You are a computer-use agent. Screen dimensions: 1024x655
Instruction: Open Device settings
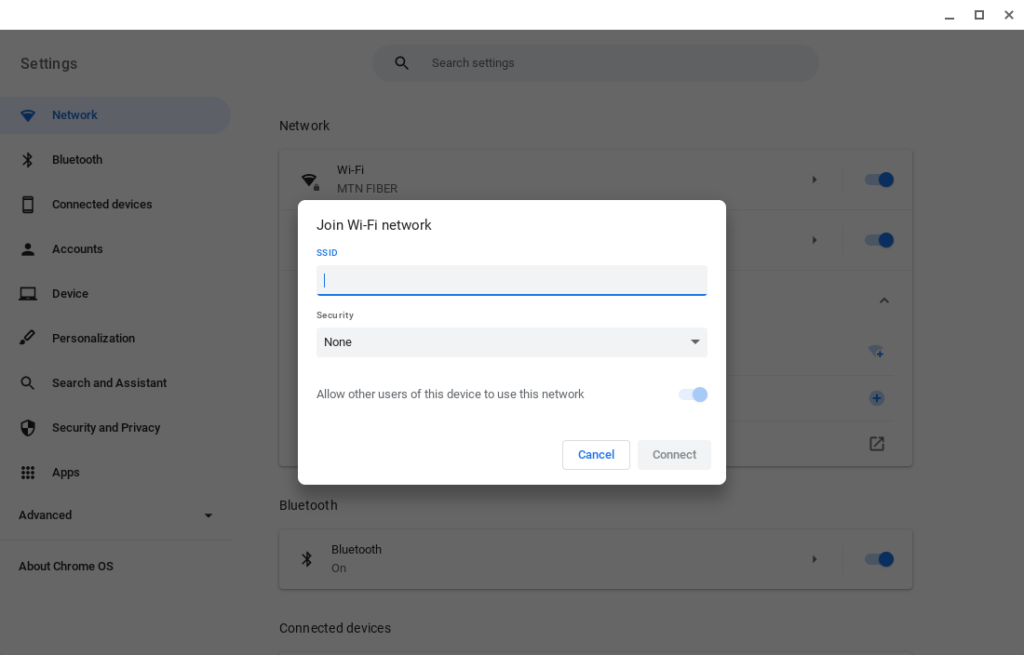pos(115,294)
